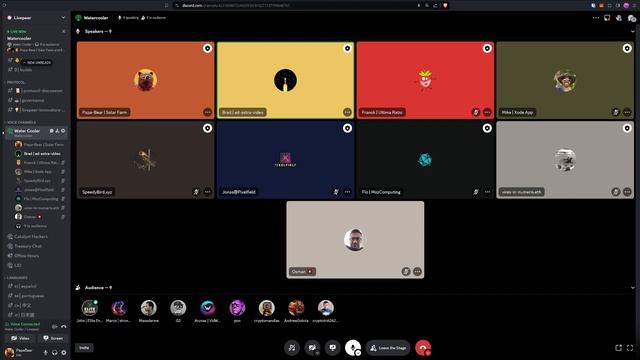
Task: Click the Brave shield icon in address bar
Action: tap(445, 5)
